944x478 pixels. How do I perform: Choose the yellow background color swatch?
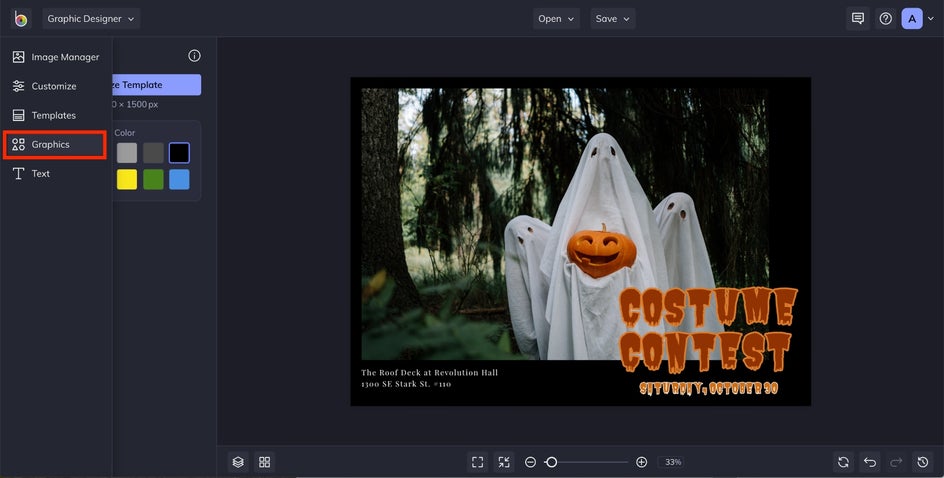pos(127,179)
